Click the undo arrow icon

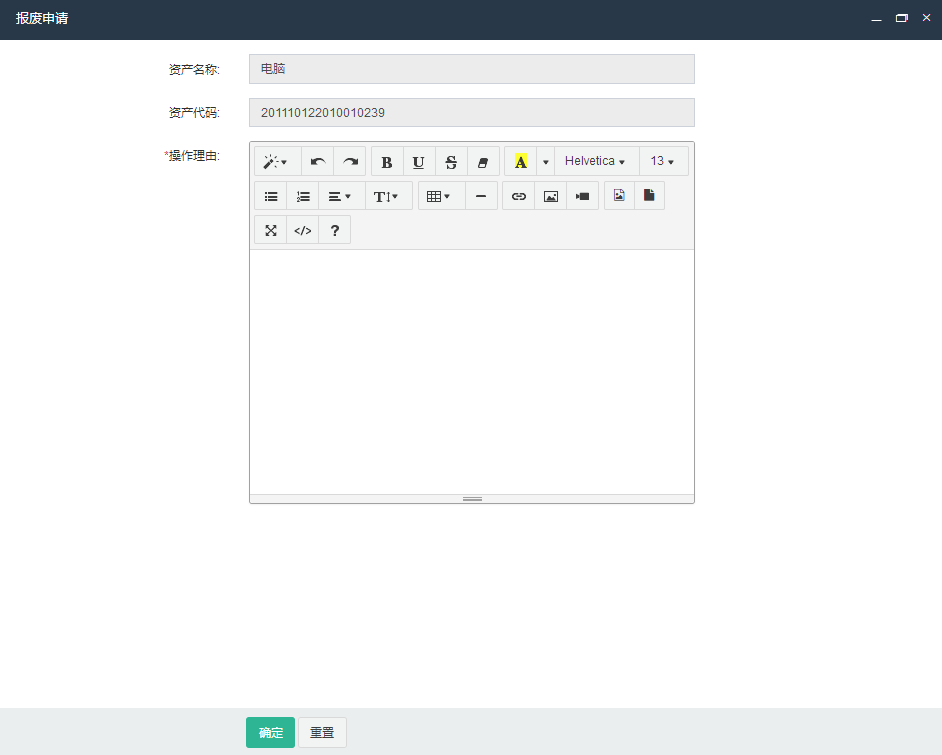click(318, 162)
